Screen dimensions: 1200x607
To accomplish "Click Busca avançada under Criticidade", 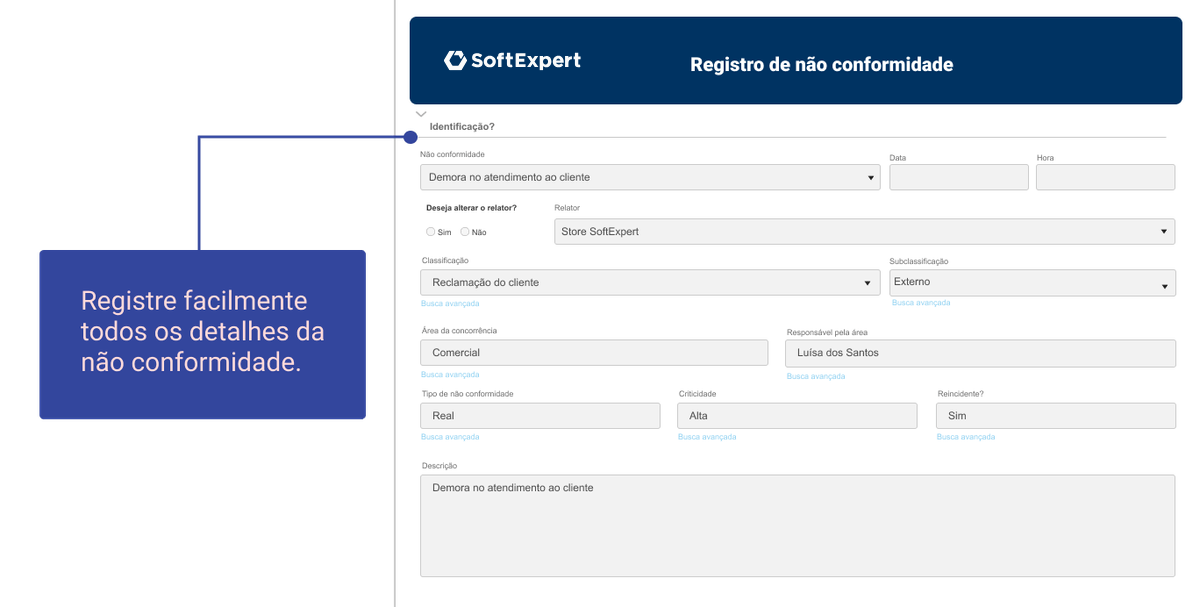I will [x=707, y=437].
